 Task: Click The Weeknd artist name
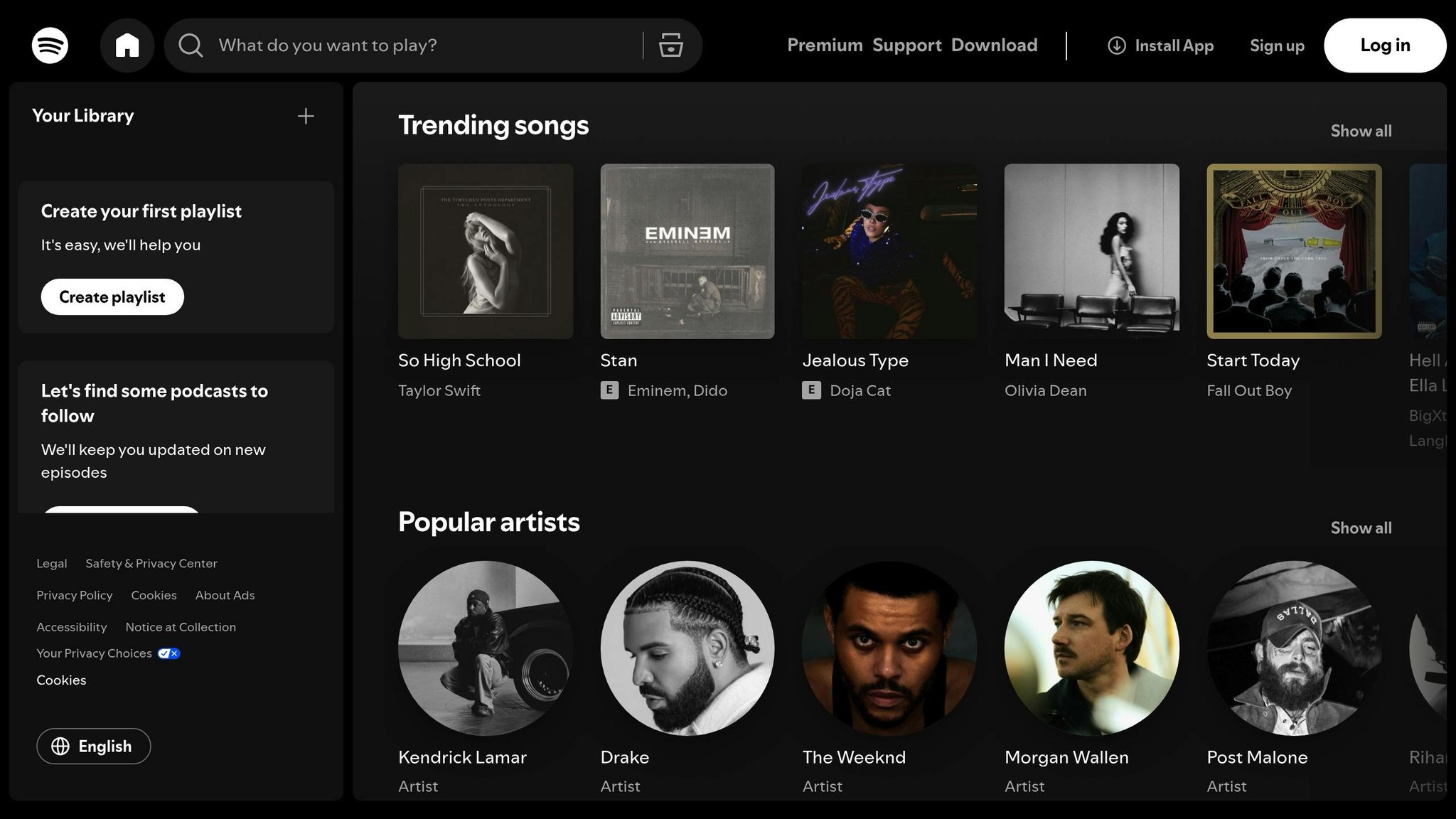[854, 757]
